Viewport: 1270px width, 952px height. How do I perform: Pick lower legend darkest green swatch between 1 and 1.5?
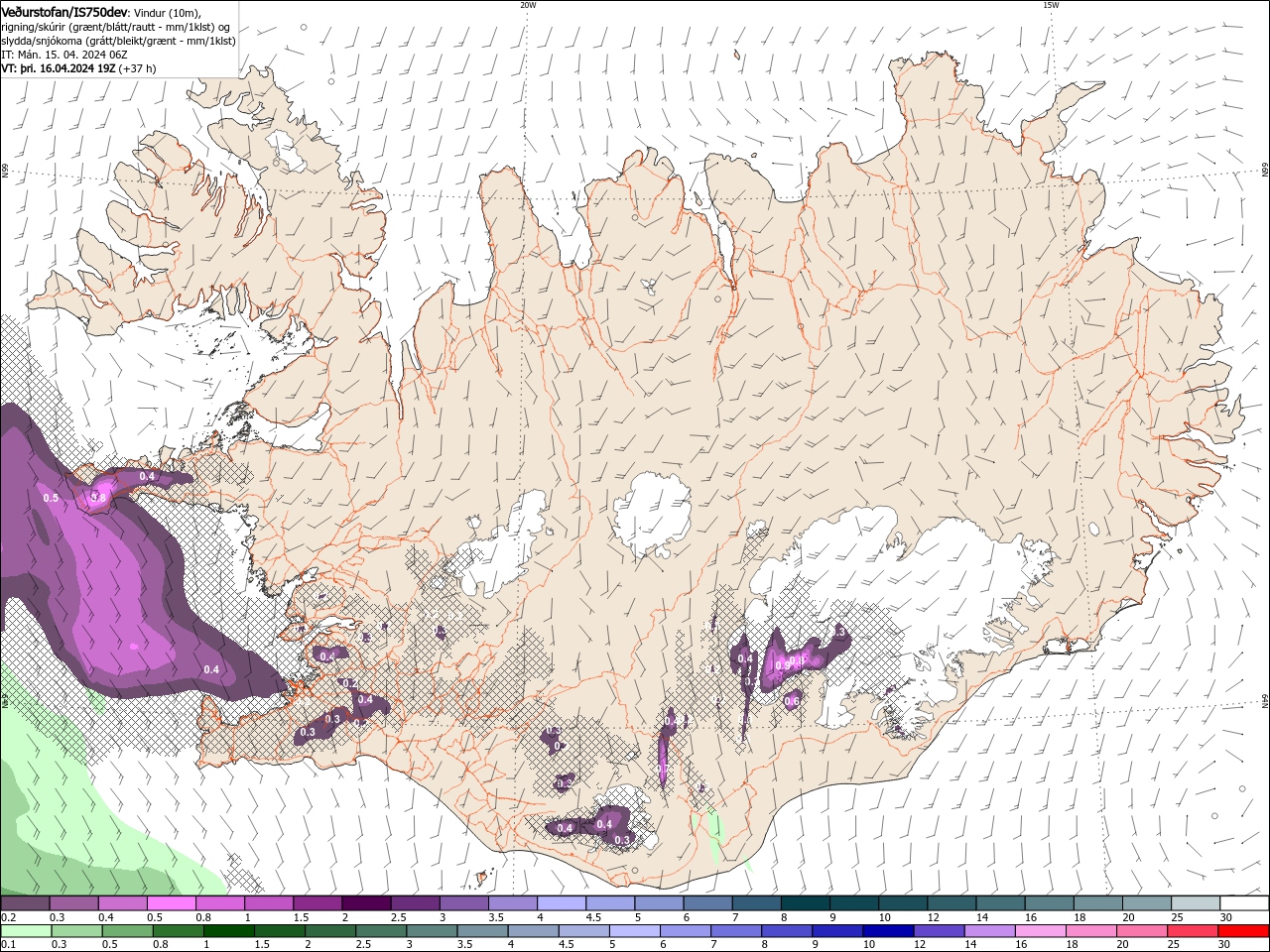pos(228,931)
